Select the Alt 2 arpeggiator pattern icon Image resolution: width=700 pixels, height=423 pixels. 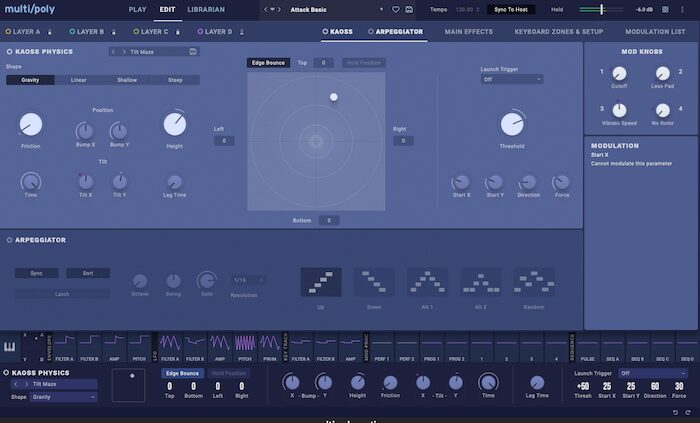pos(480,282)
